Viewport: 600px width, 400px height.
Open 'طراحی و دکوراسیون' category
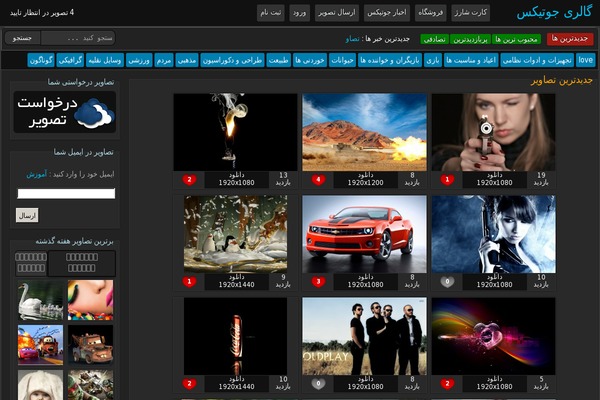[232, 60]
